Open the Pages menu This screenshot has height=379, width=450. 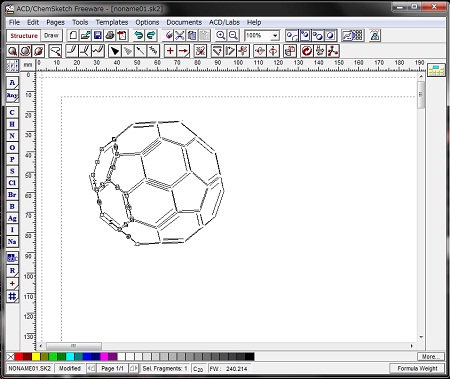(x=55, y=22)
